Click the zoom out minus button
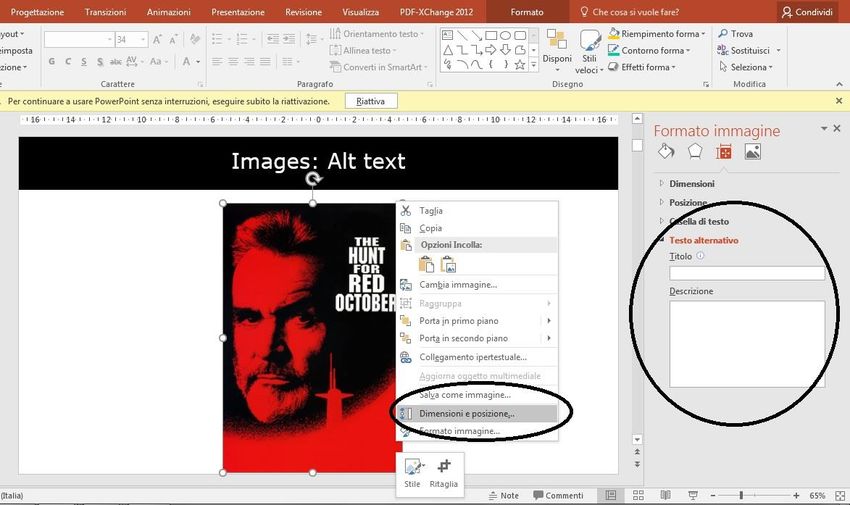Image resolution: width=850 pixels, height=505 pixels. pos(713,495)
